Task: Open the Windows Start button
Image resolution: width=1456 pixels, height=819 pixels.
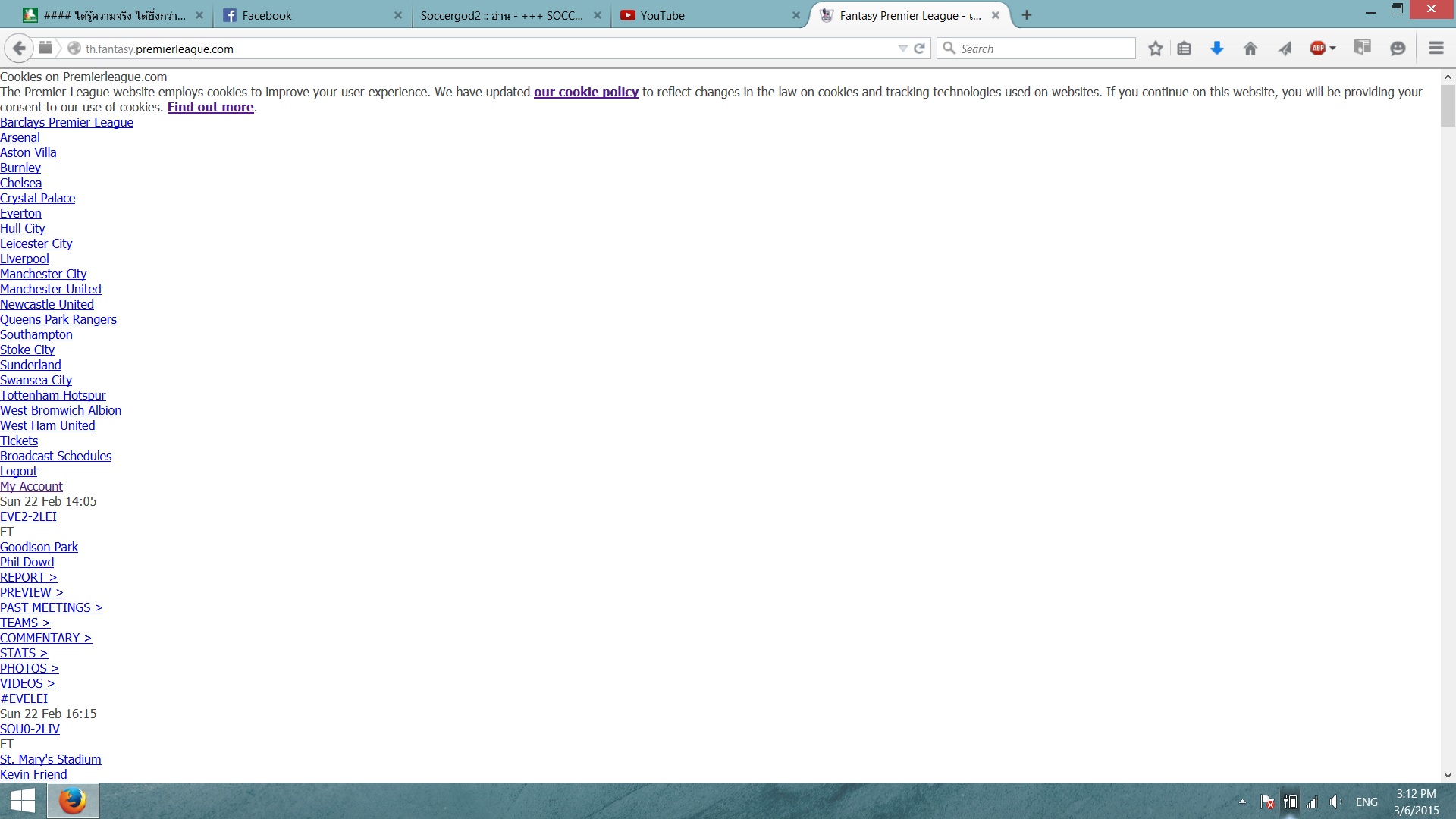Action: coord(23,801)
